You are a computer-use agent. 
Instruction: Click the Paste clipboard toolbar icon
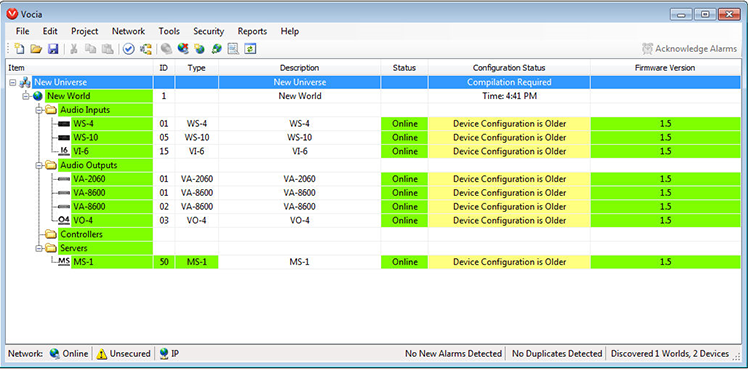point(108,49)
